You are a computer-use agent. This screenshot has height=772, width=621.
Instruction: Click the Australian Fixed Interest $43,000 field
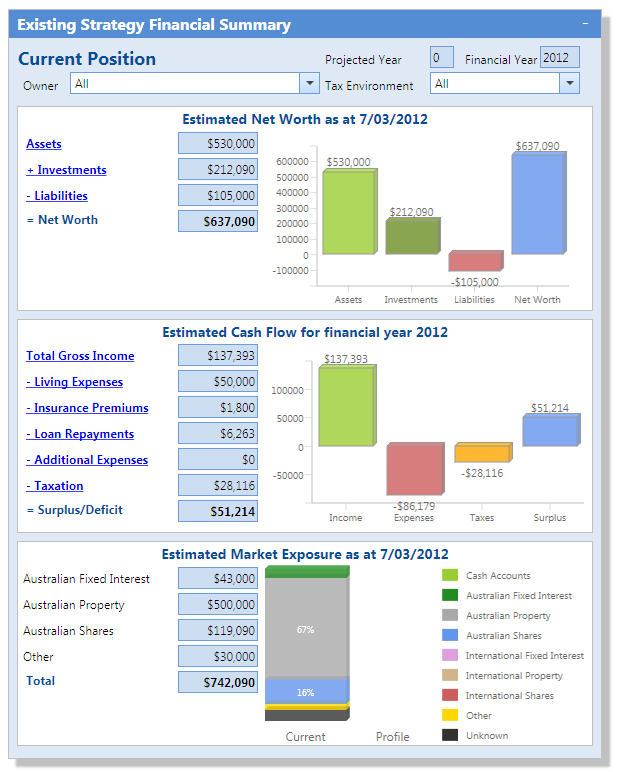pos(218,578)
